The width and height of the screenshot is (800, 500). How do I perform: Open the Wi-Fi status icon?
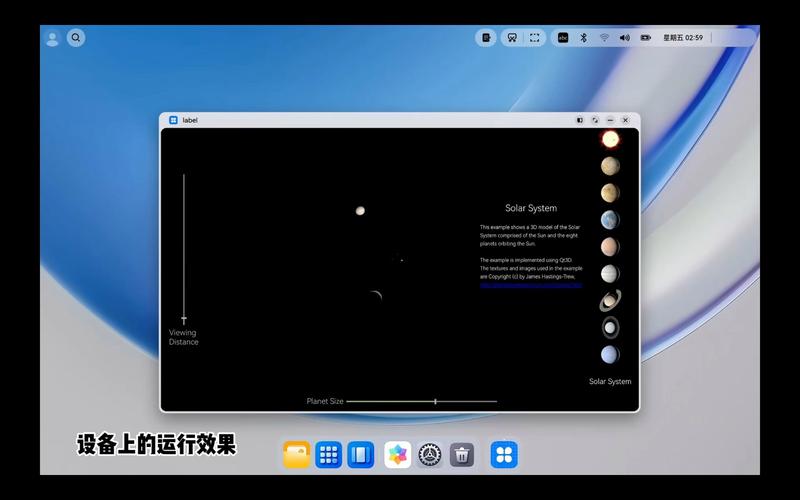[x=605, y=38]
